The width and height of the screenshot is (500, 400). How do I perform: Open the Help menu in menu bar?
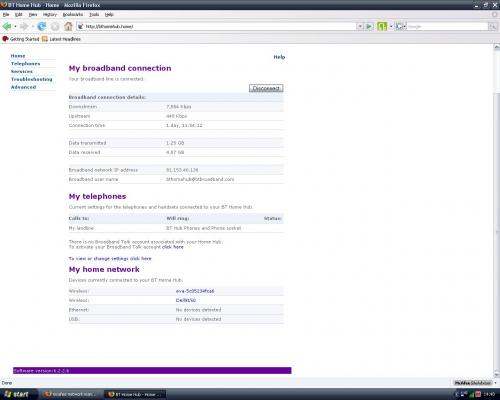pyautogui.click(x=109, y=15)
